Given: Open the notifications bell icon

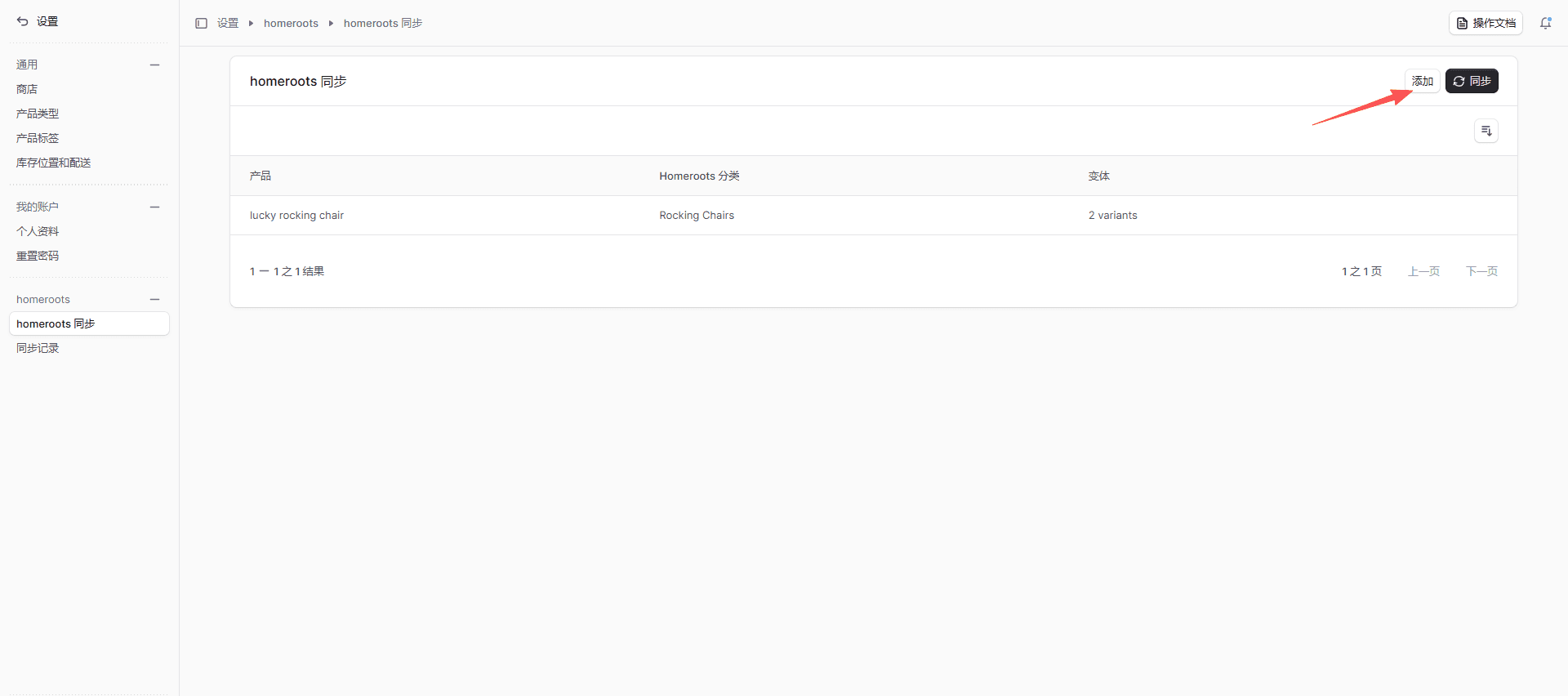Looking at the screenshot, I should [1545, 23].
